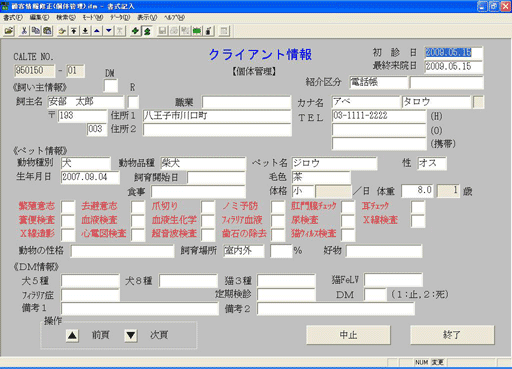Tick the box next to 歯石の除去
This screenshot has height=369, width=512.
278,235
